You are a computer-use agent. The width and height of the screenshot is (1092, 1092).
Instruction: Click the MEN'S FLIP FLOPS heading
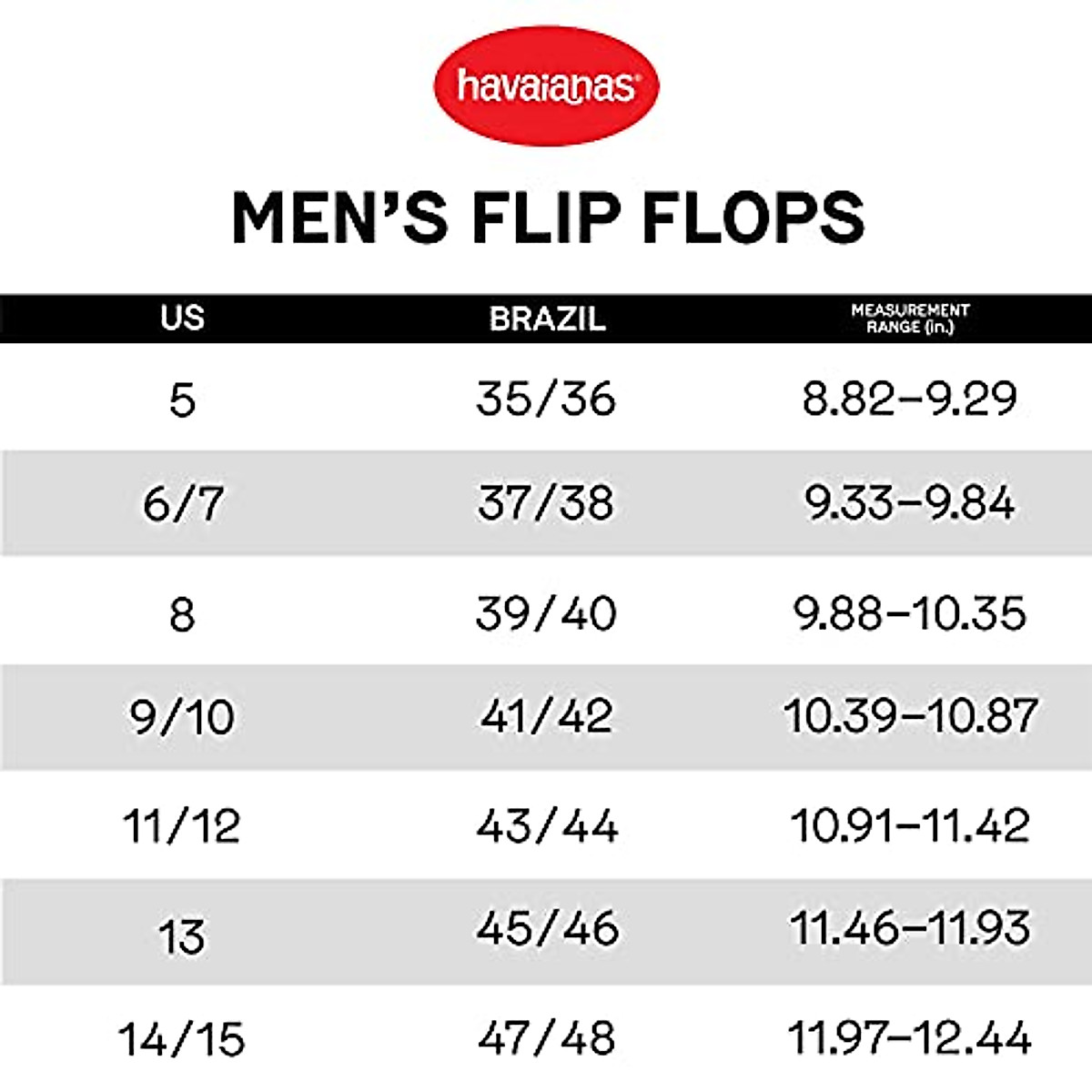point(548,218)
